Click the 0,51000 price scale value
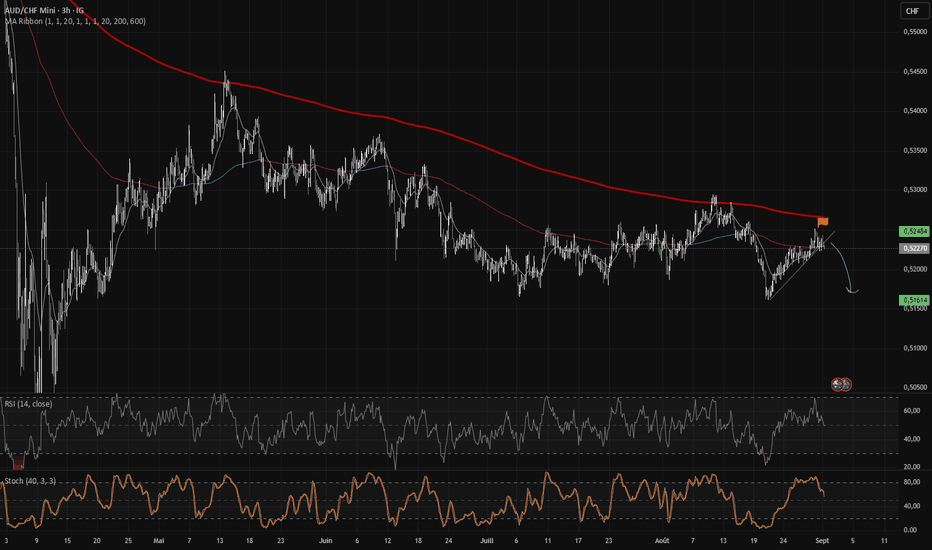932x550 pixels. point(915,348)
